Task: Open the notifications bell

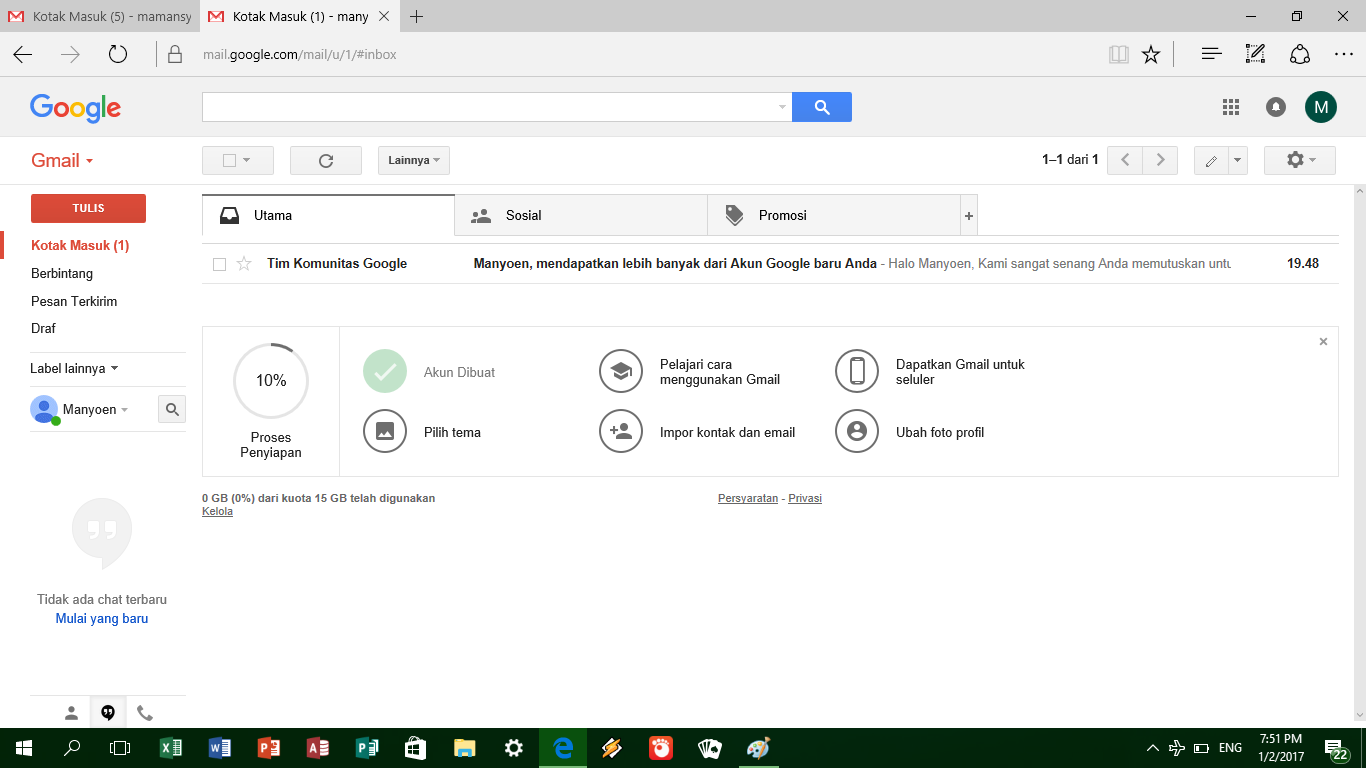Action: pos(1275,106)
